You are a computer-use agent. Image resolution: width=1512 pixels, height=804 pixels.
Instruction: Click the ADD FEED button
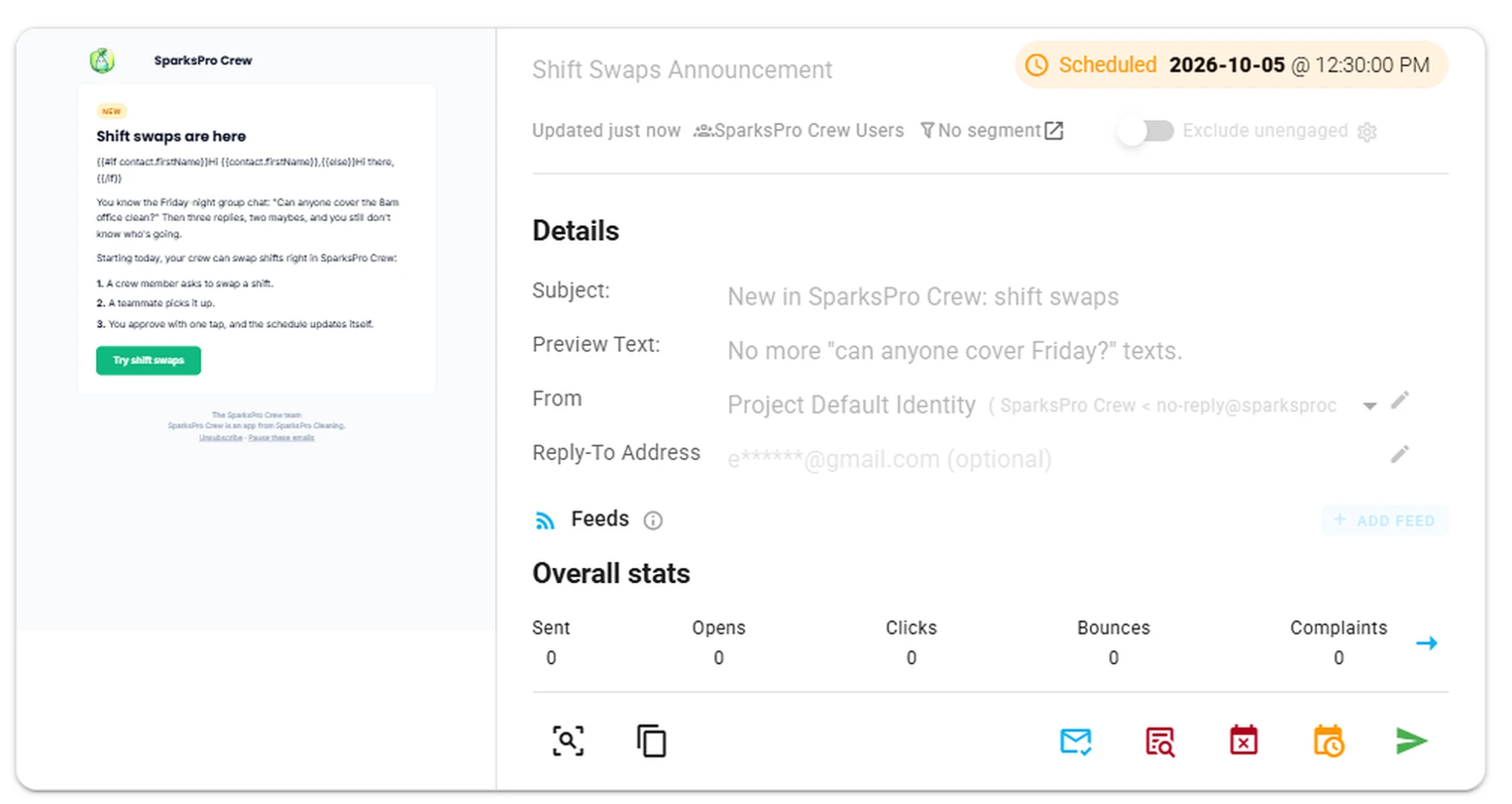pos(1385,520)
